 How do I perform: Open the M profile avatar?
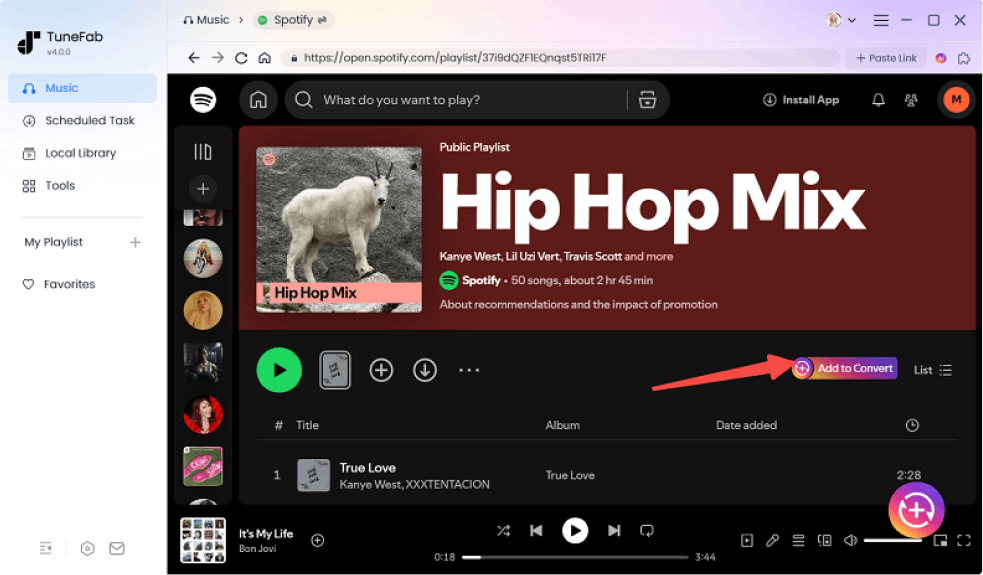tap(956, 100)
